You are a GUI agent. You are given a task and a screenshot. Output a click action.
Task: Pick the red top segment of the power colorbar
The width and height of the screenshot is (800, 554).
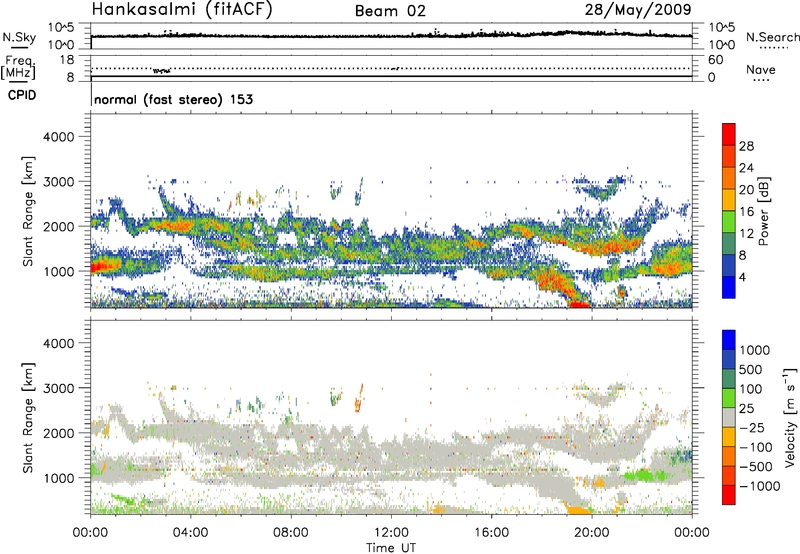click(x=729, y=134)
